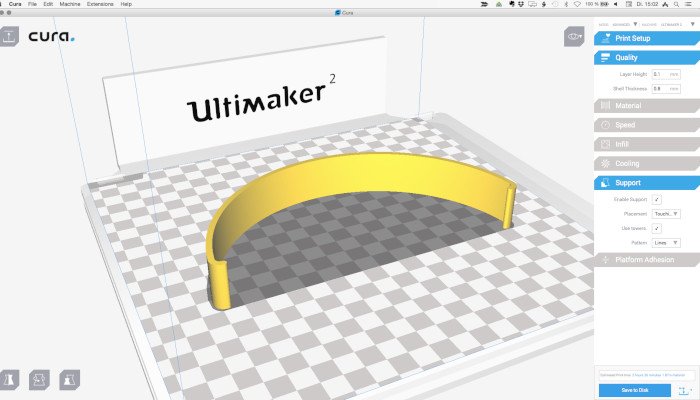
Task: Click the Quality section icon
Action: 605,58
